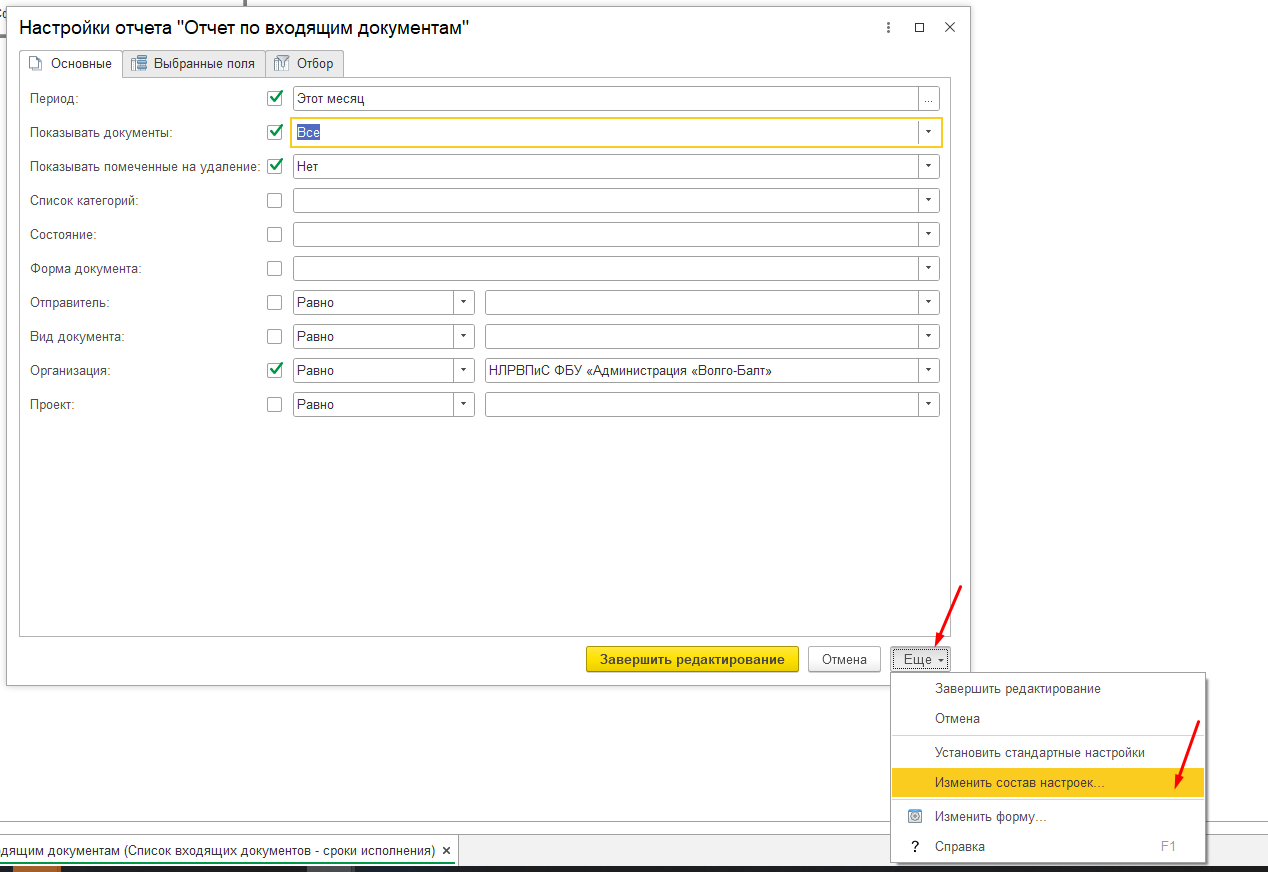1268x872 pixels.
Task: Expand the Показывать документы dropdown
Action: pyautogui.click(x=929, y=133)
